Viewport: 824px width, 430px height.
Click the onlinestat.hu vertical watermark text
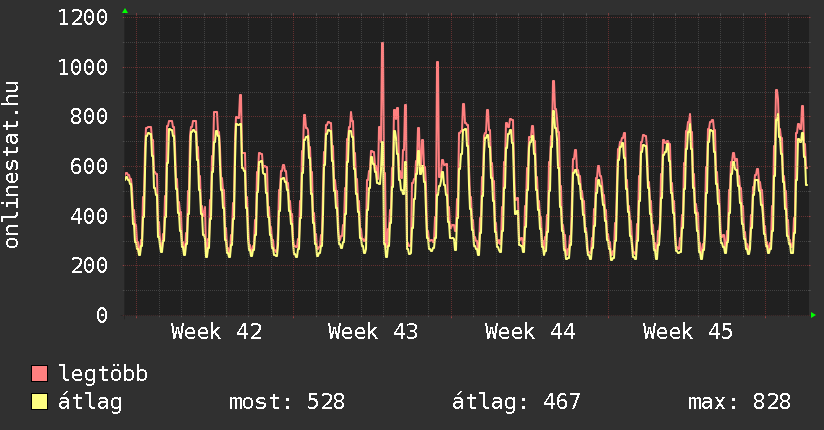coord(13,165)
